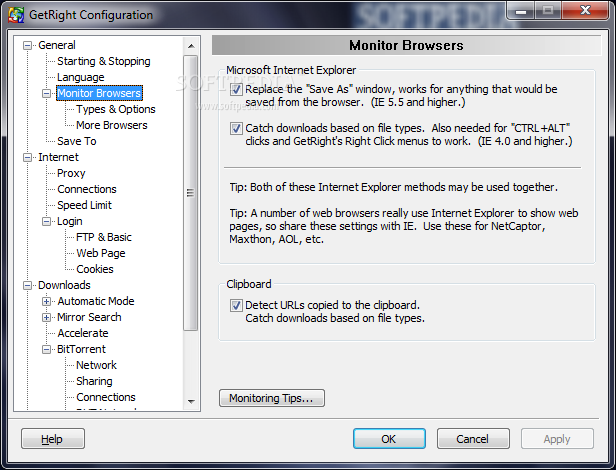Select the Downloads tree label
Screen dimensions: 616x470
[64, 285]
